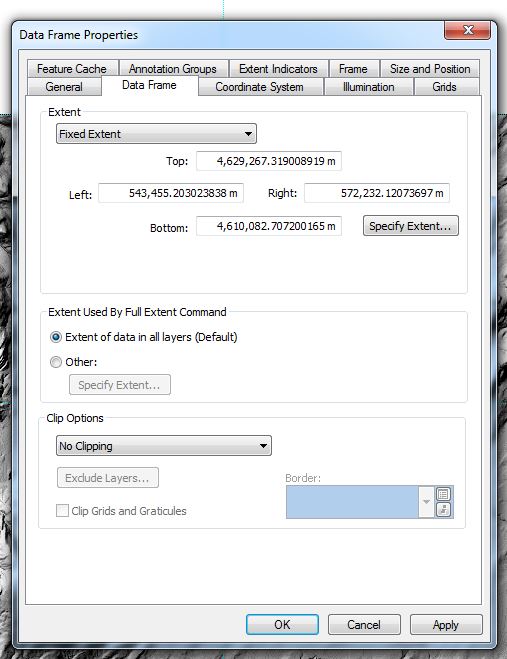Click the Apply button

click(446, 625)
